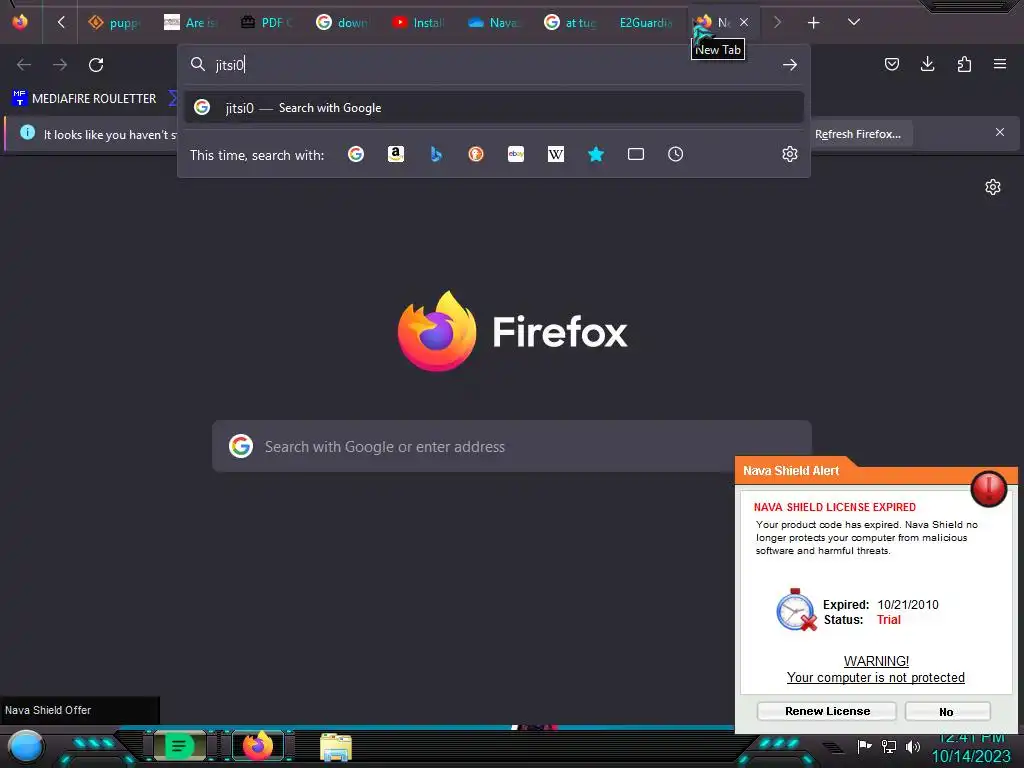Image resolution: width=1024 pixels, height=768 pixels.
Task: Switch to the 'at tug' Google tab
Action: [569, 23]
